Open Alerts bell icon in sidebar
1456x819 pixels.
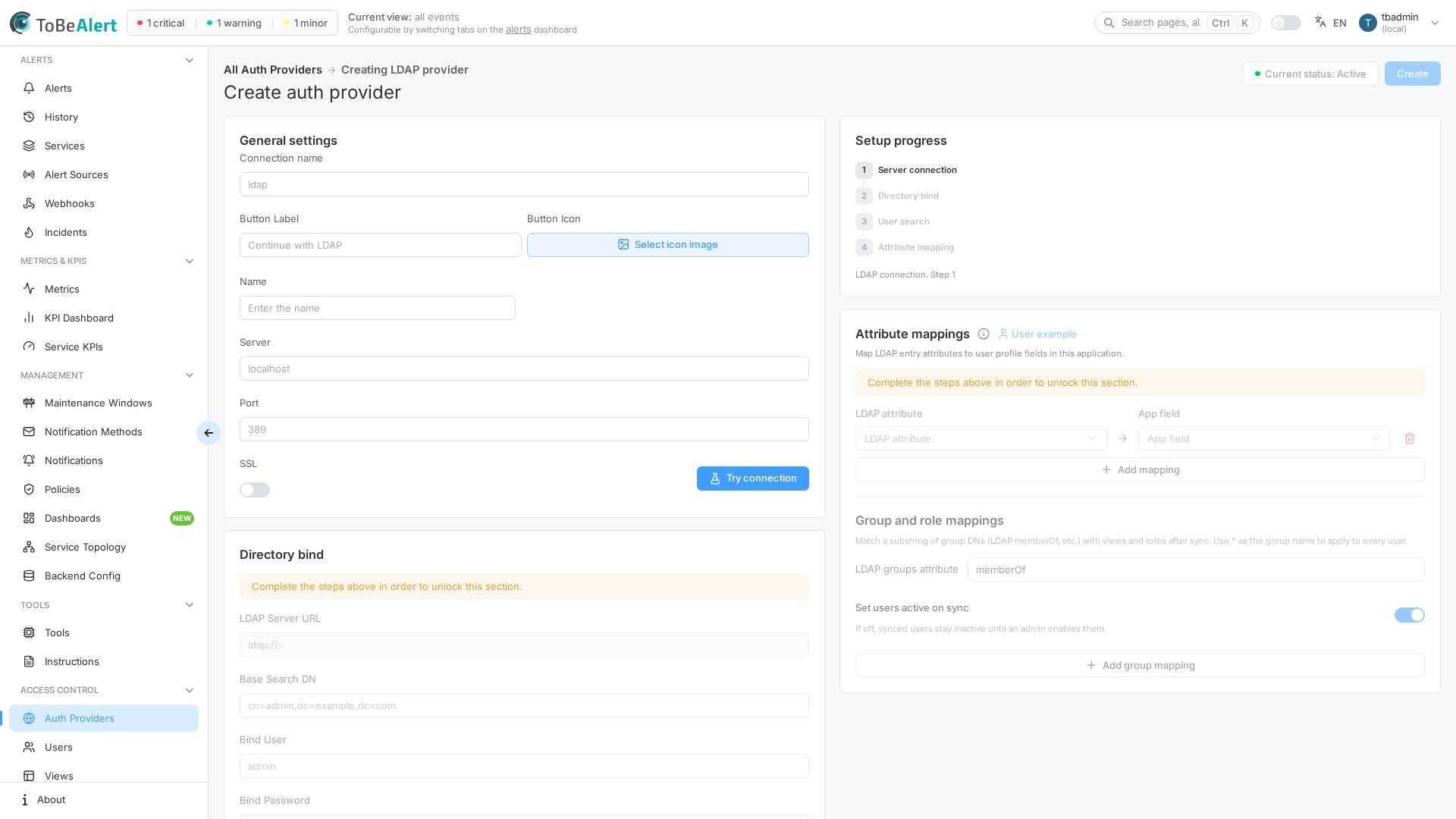[29, 88]
